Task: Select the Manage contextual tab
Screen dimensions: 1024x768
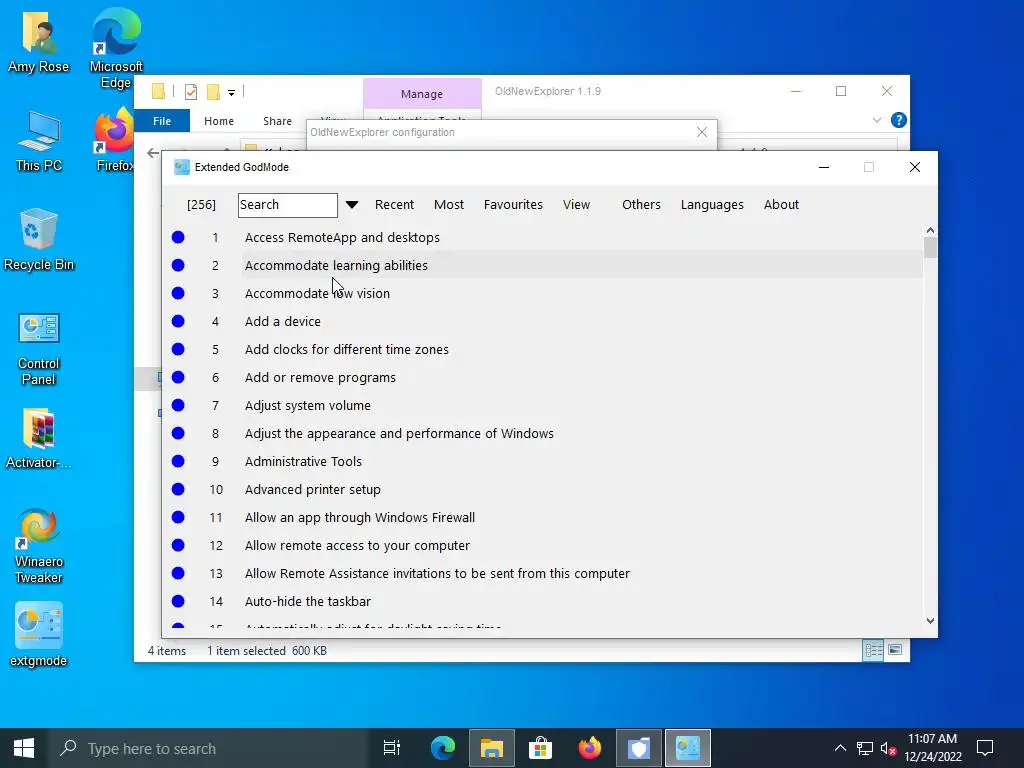Action: coord(422,94)
